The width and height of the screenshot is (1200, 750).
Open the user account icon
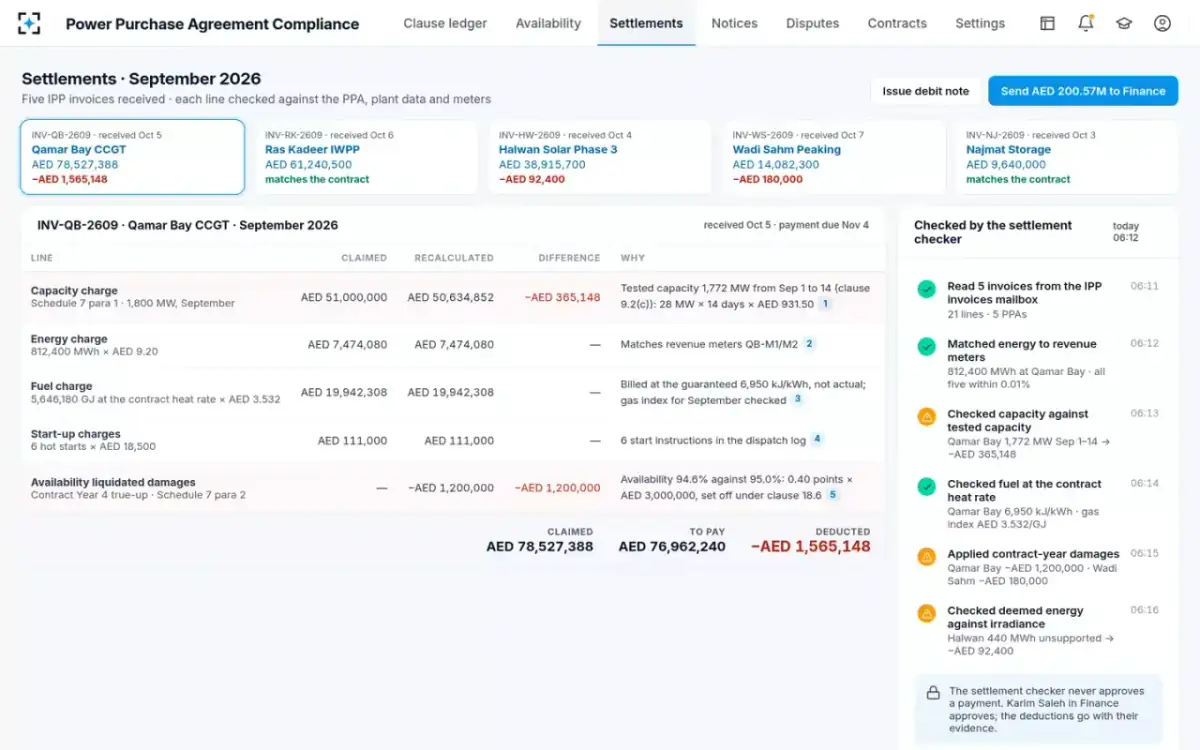point(1162,23)
